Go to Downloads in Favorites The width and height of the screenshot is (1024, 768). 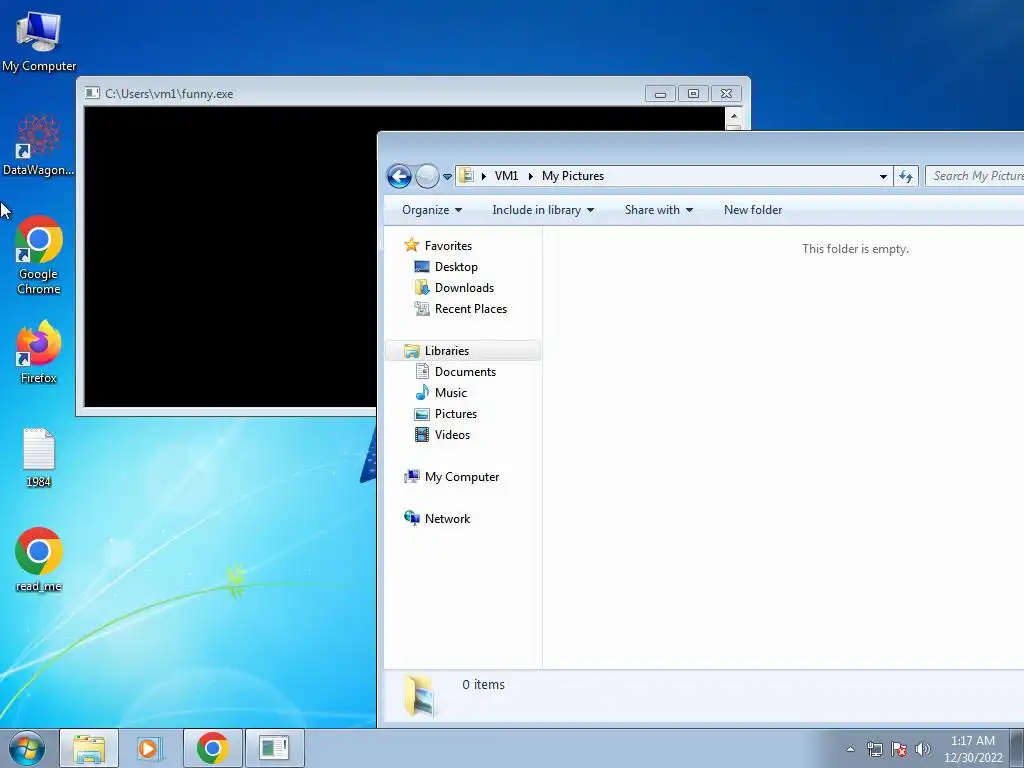tap(464, 287)
